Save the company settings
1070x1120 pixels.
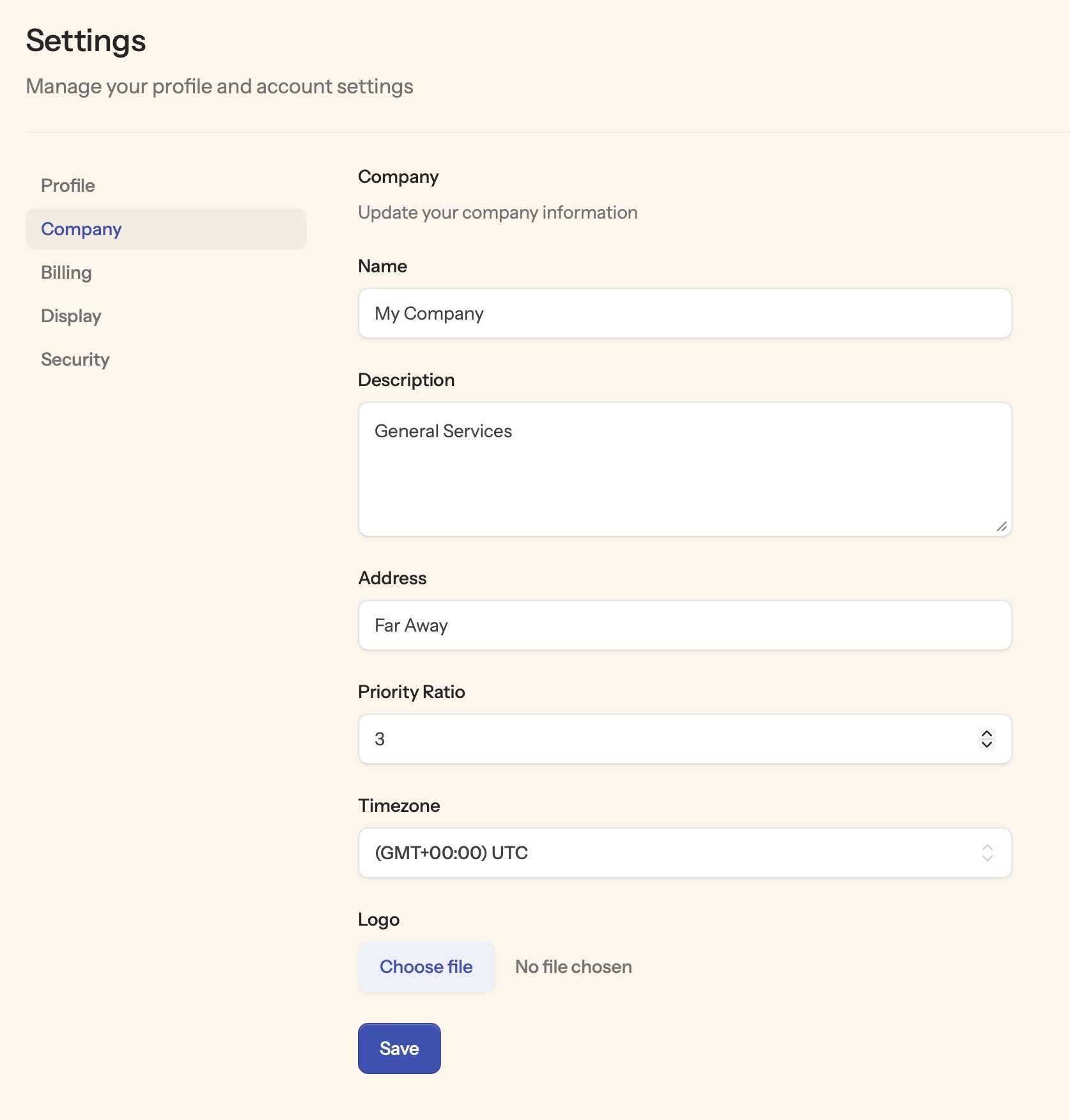[x=399, y=1048]
